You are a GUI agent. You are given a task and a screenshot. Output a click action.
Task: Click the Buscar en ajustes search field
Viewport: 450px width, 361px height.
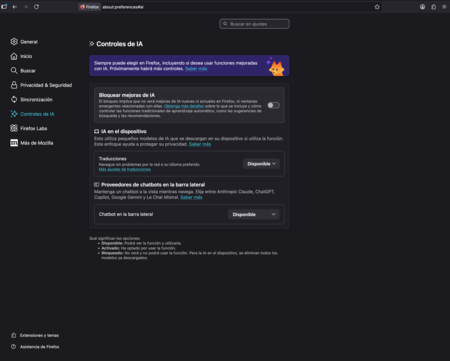pos(254,24)
